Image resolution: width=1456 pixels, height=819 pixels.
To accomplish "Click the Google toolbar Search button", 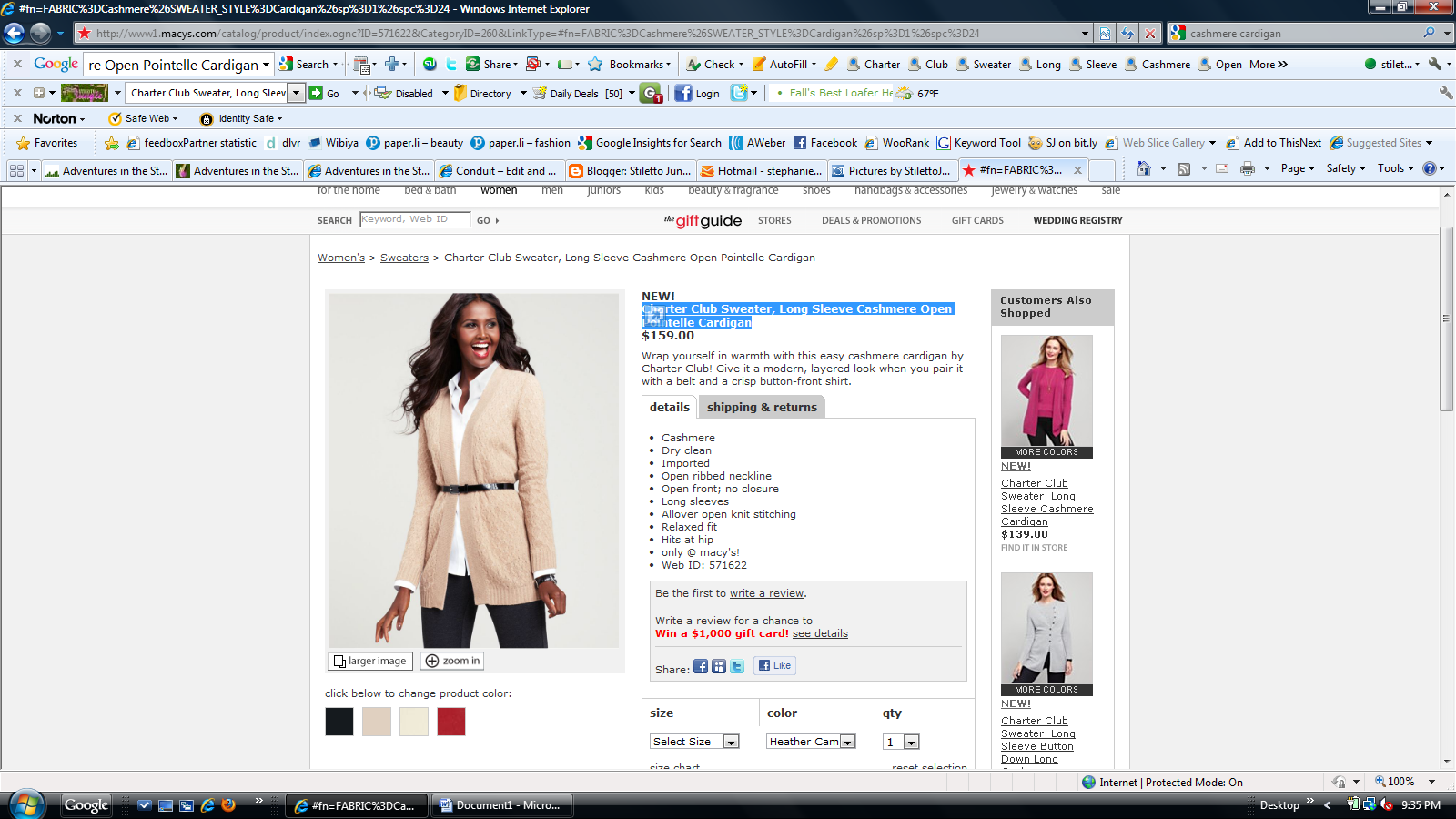I will [304, 65].
